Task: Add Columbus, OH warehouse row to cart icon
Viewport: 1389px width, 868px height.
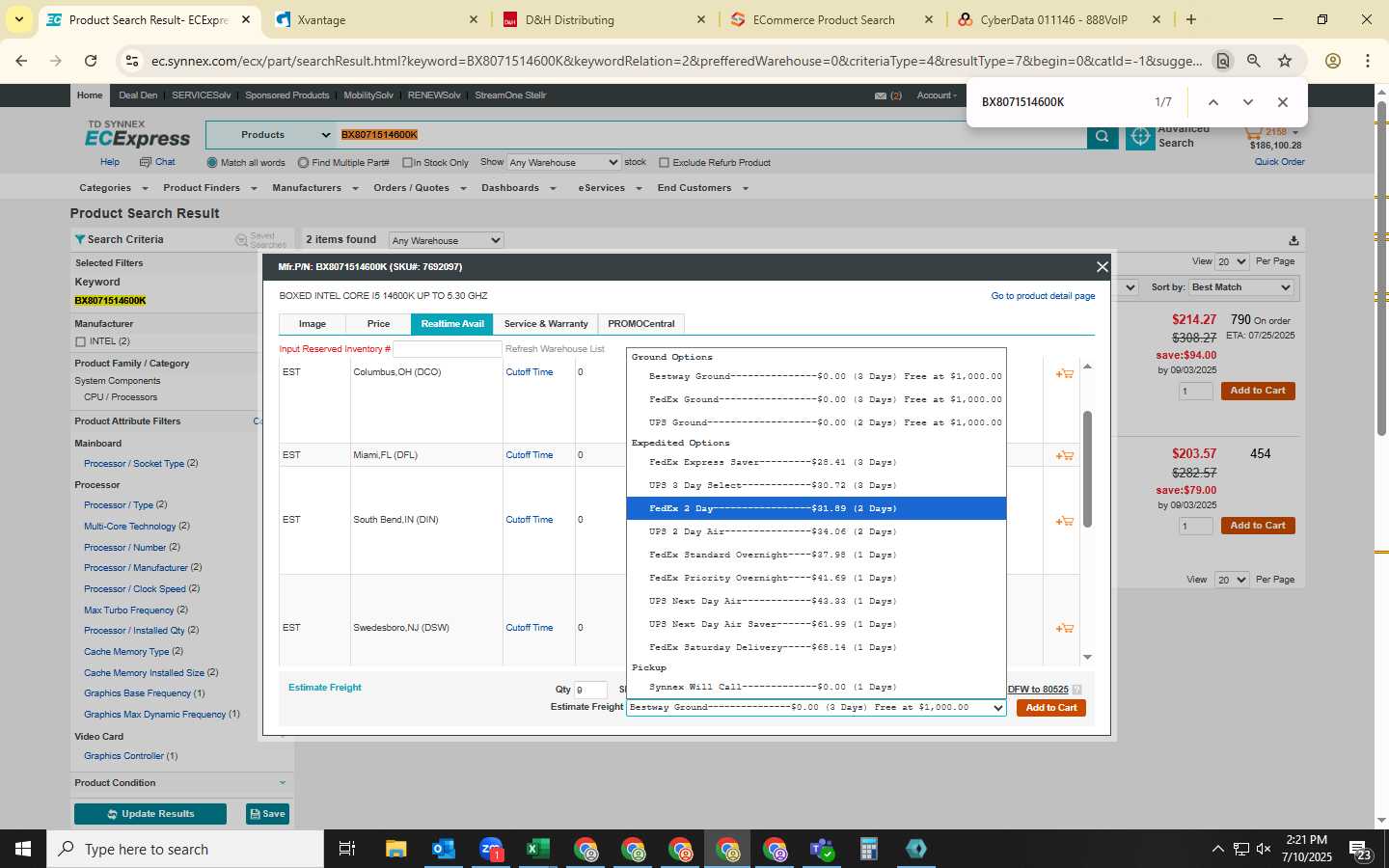Action: (1064, 373)
